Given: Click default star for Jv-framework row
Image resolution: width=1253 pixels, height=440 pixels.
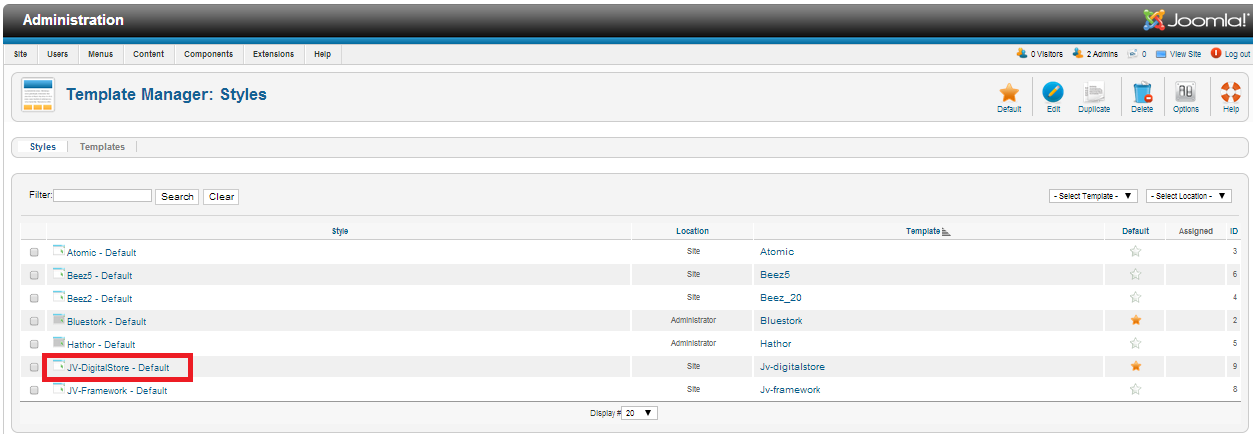Looking at the screenshot, I should tap(1135, 390).
